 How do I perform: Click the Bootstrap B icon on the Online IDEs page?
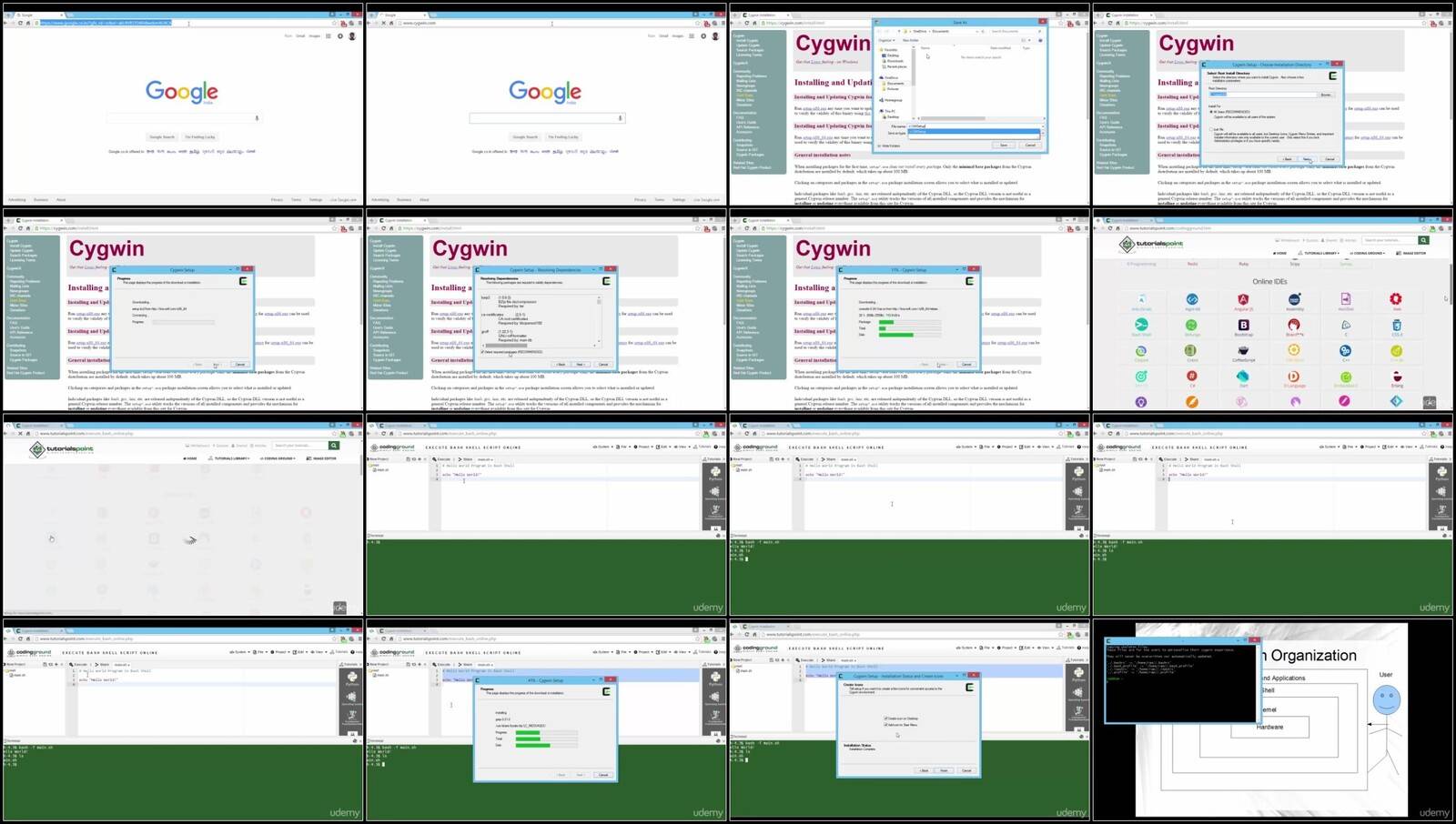click(x=1243, y=325)
